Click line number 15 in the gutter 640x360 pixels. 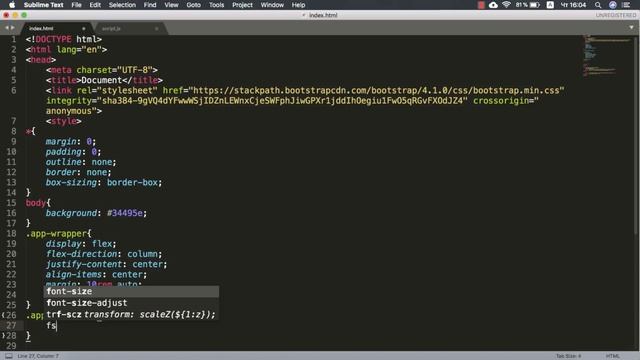point(11,203)
